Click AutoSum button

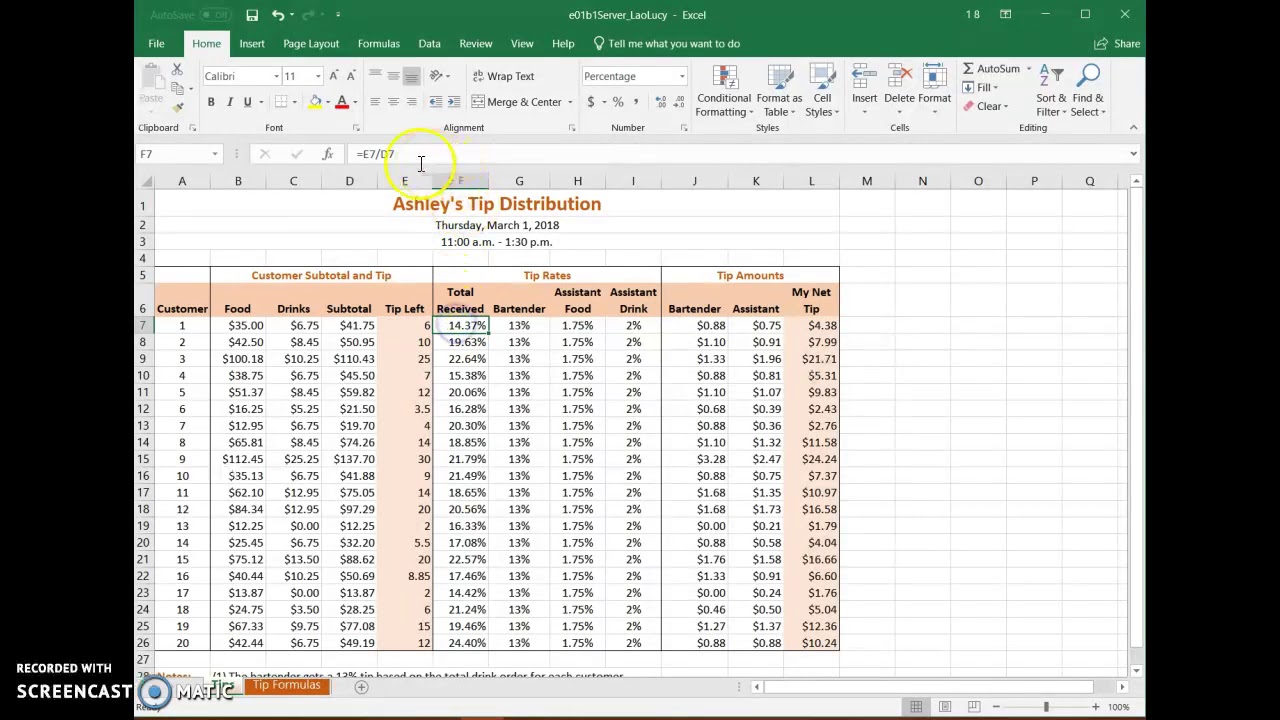pyautogui.click(x=992, y=69)
